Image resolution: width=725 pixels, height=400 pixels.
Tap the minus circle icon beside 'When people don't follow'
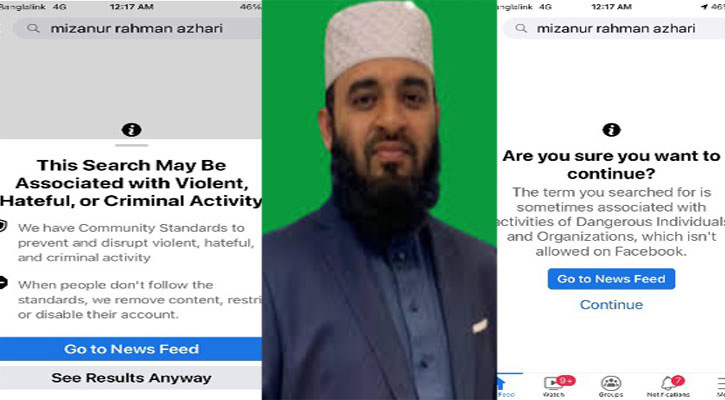click(3, 282)
